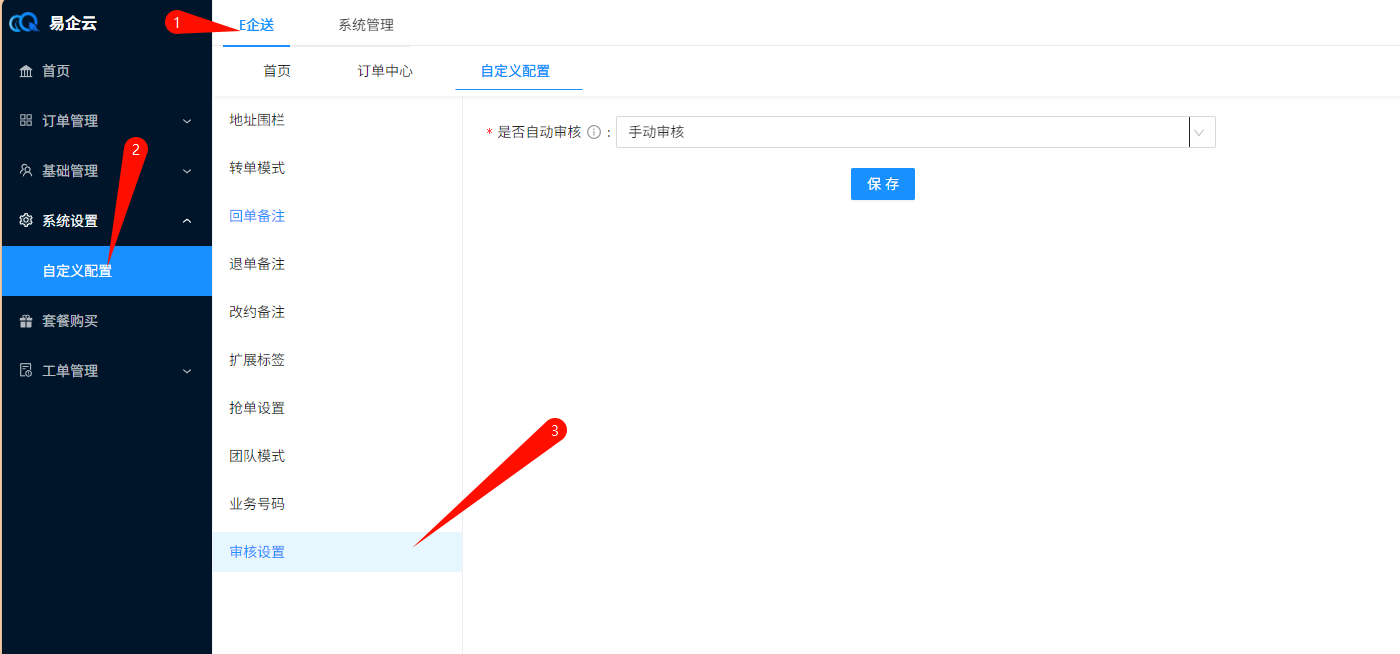Click the 工单管理 document icon

pyautogui.click(x=26, y=371)
